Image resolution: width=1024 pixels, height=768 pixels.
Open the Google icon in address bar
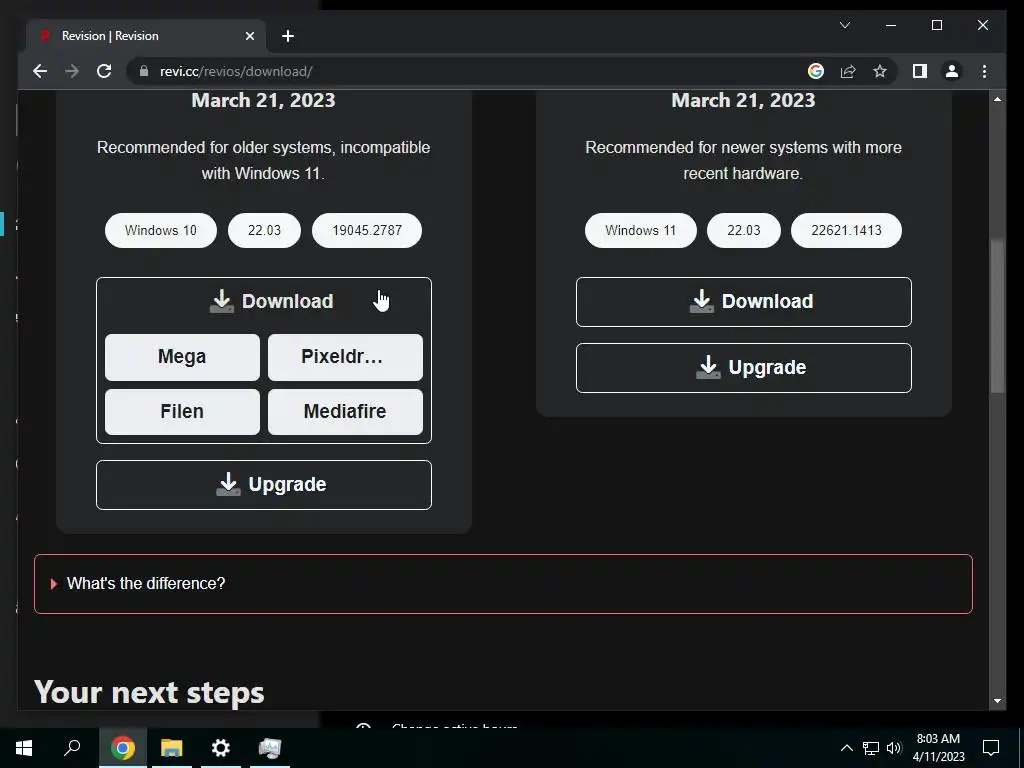[816, 71]
